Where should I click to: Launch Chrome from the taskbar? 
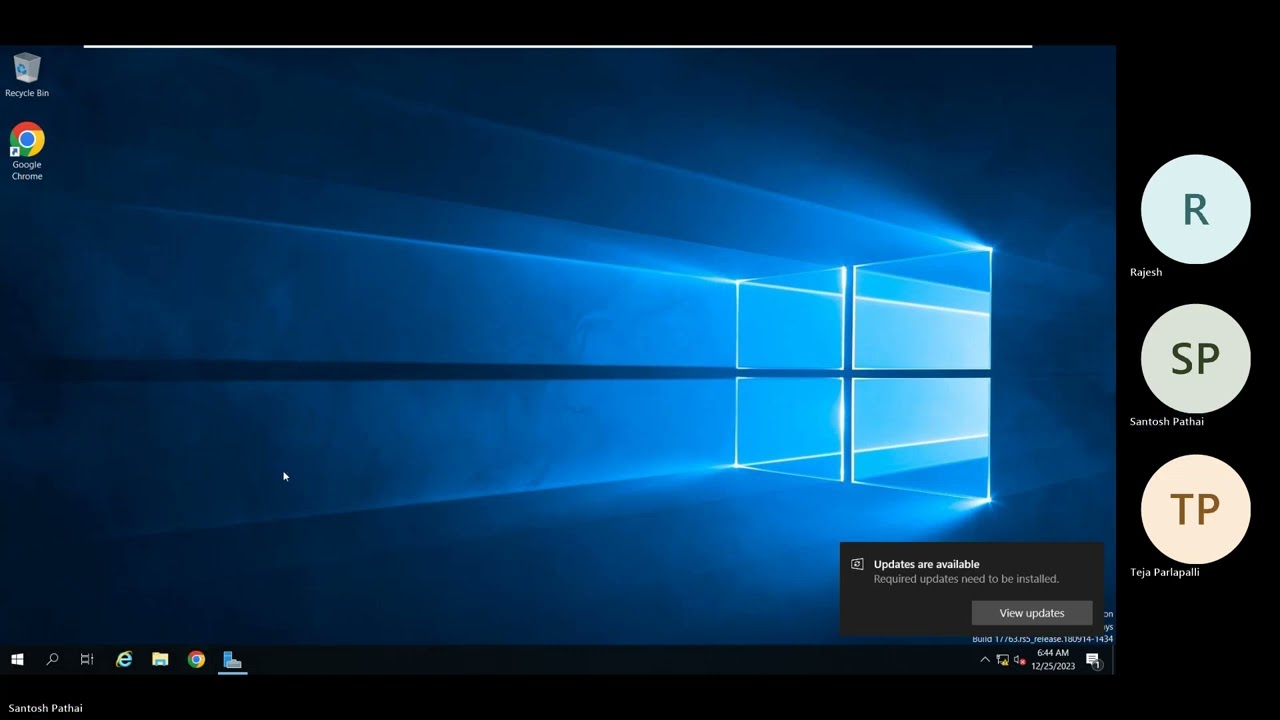coord(196,659)
